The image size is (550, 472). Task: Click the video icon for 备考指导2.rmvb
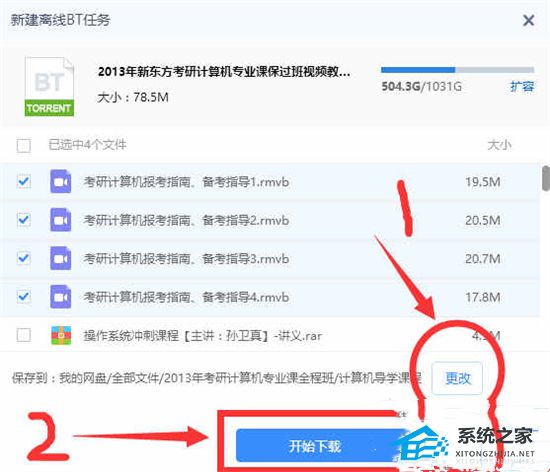tap(61, 220)
